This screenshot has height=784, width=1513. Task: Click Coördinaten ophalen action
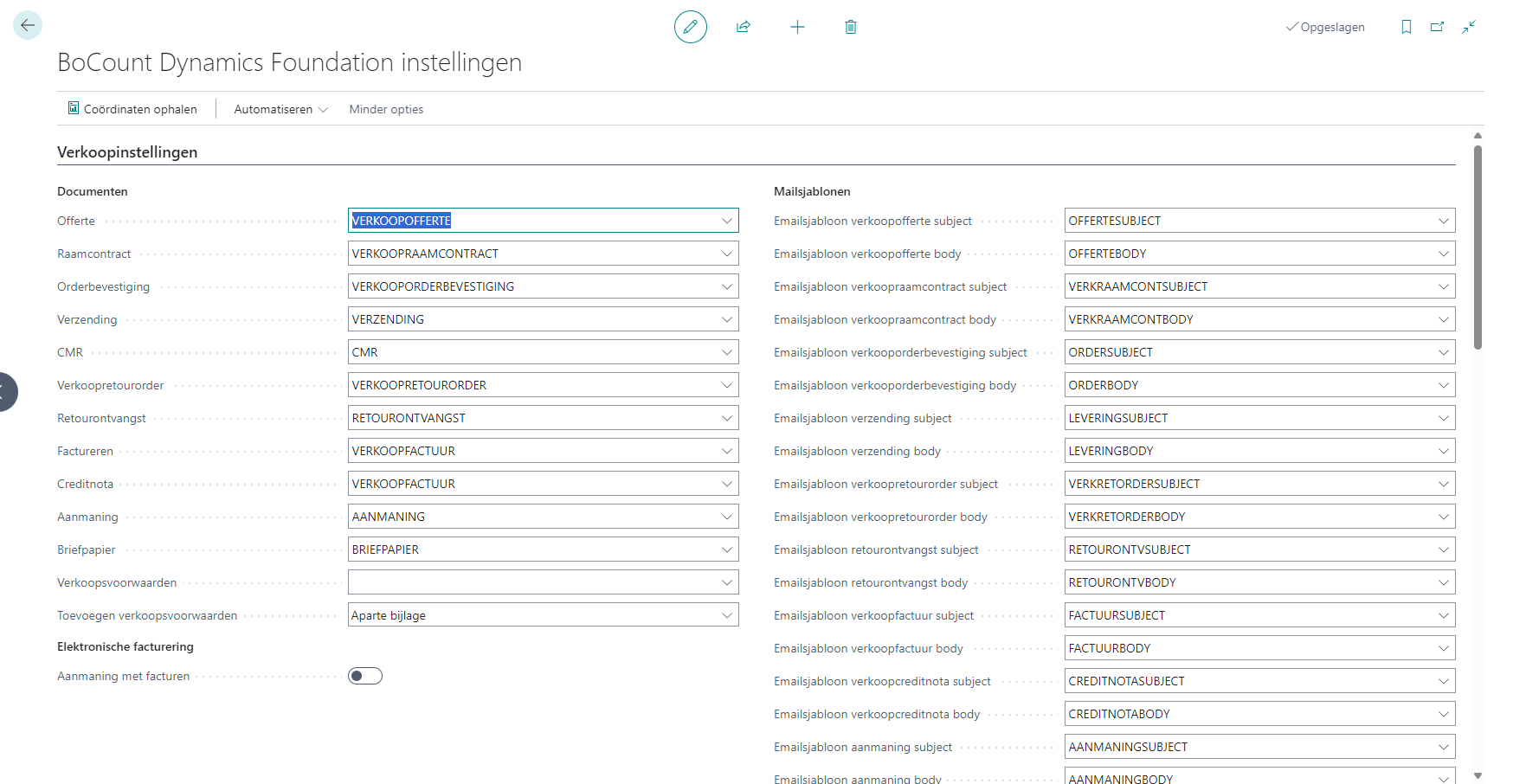(132, 109)
